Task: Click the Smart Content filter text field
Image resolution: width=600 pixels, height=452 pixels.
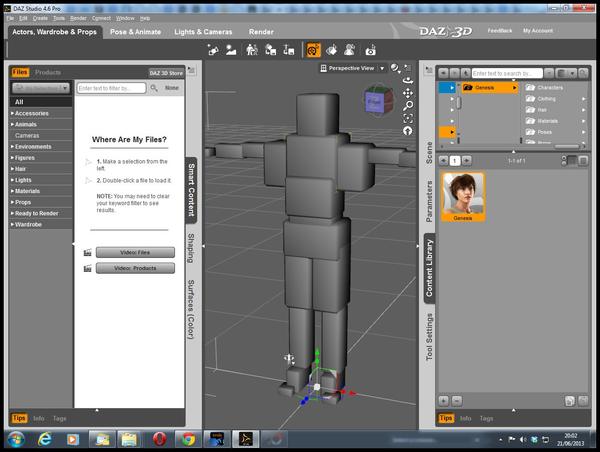Action: coord(111,88)
